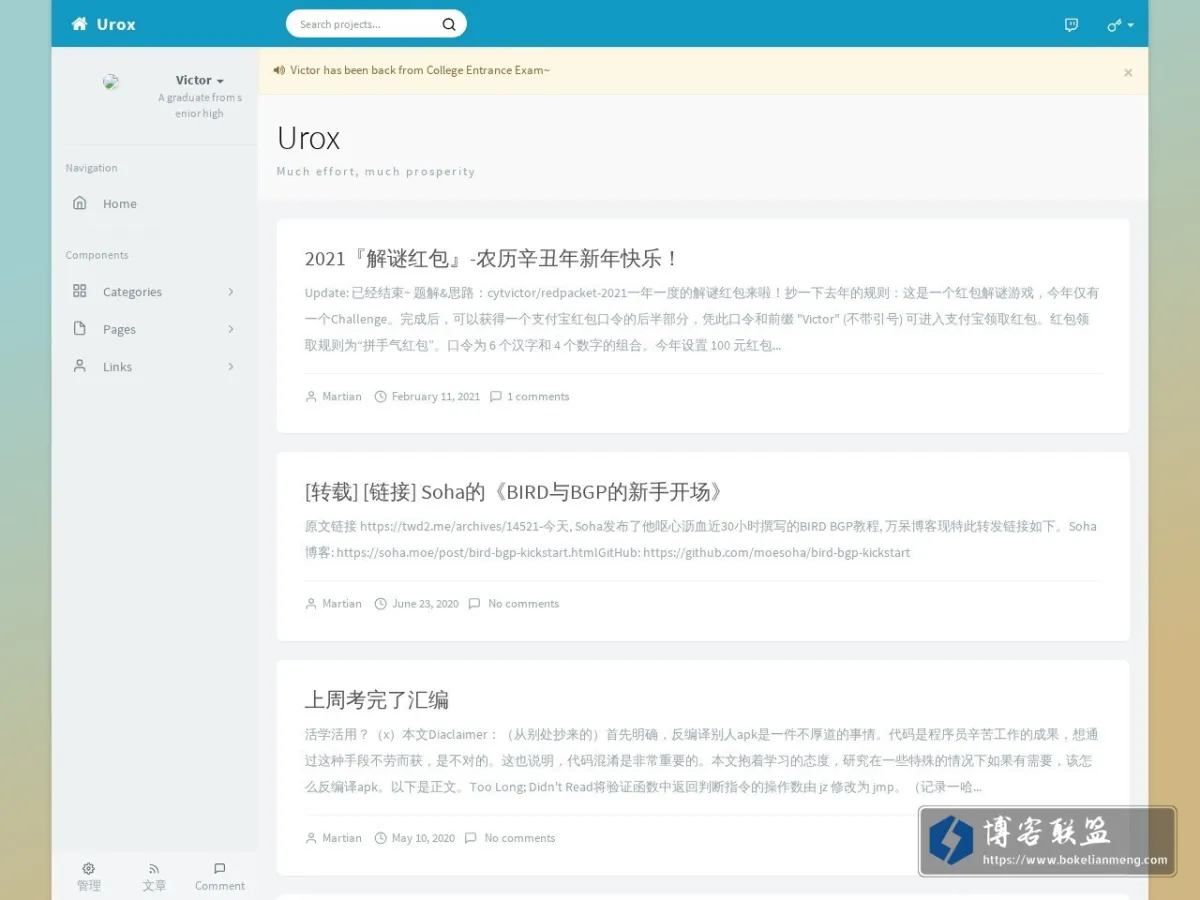Open post 2021『解谜红包』-农历辛丑年新年快乐！
Screen dimensions: 1200x900
(x=493, y=258)
